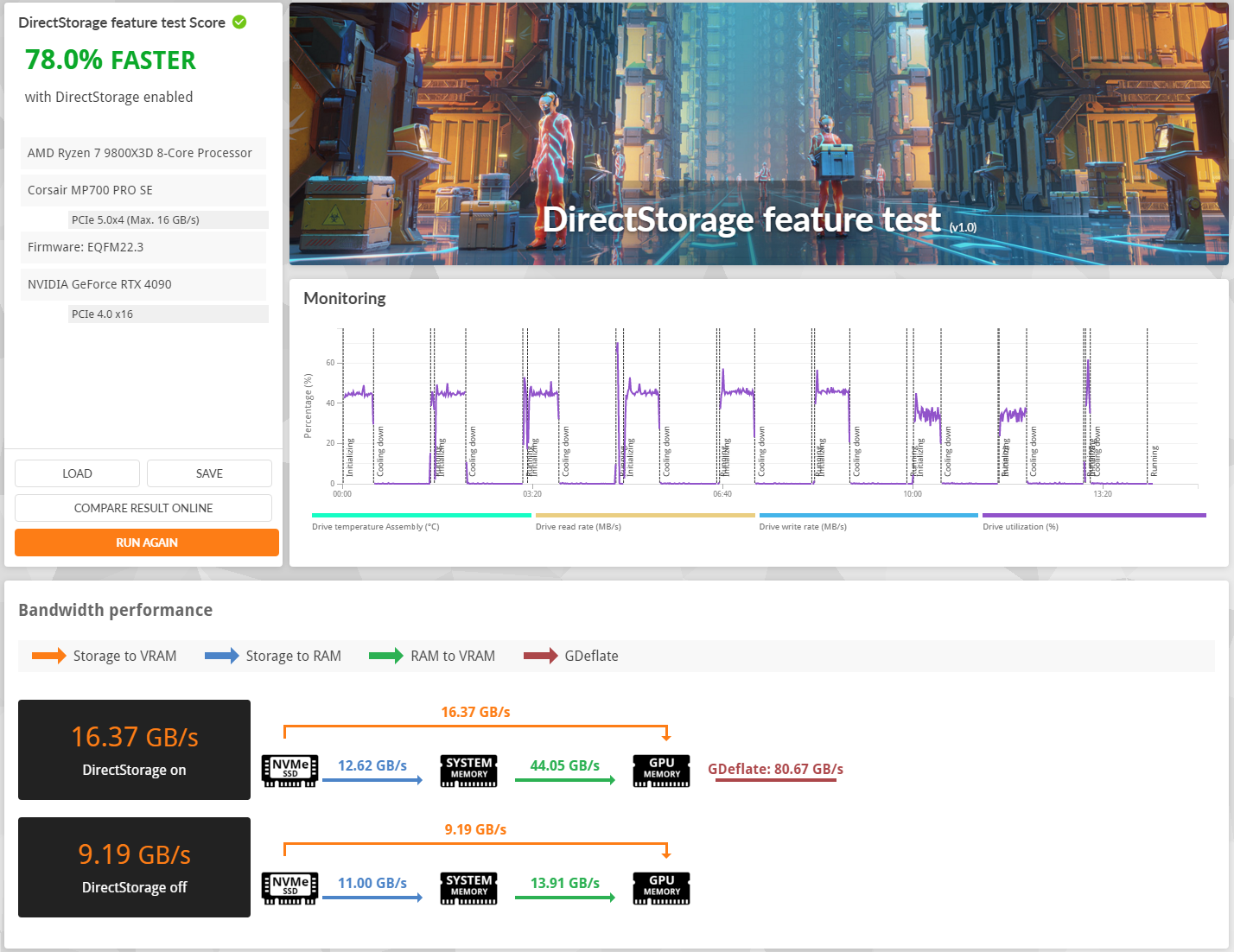Viewport: 1234px width, 952px height.
Task: Click the Firmware: EQFM22.3 row
Action: pyautogui.click(x=143, y=247)
